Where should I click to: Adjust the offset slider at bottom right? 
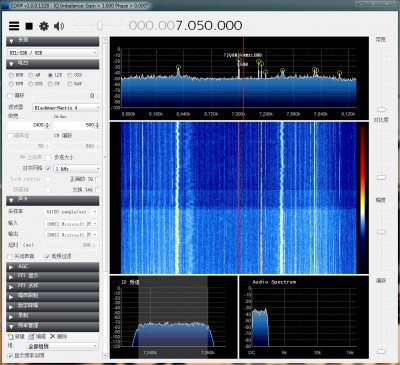(381, 351)
